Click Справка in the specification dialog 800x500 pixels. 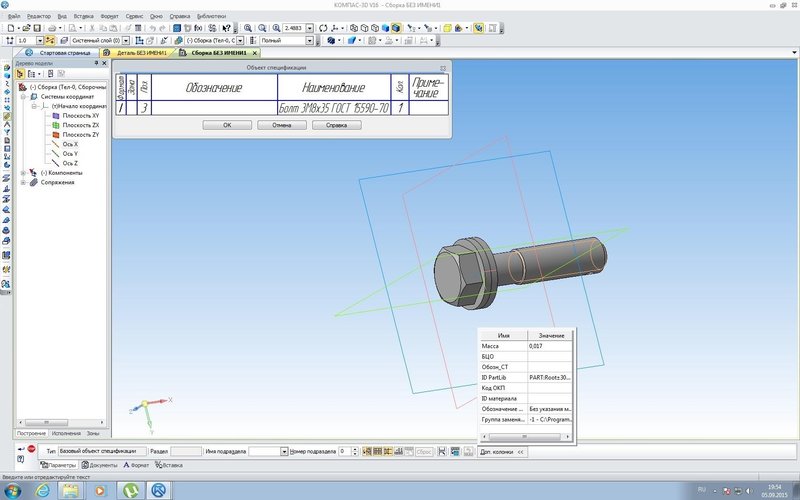[x=337, y=125]
